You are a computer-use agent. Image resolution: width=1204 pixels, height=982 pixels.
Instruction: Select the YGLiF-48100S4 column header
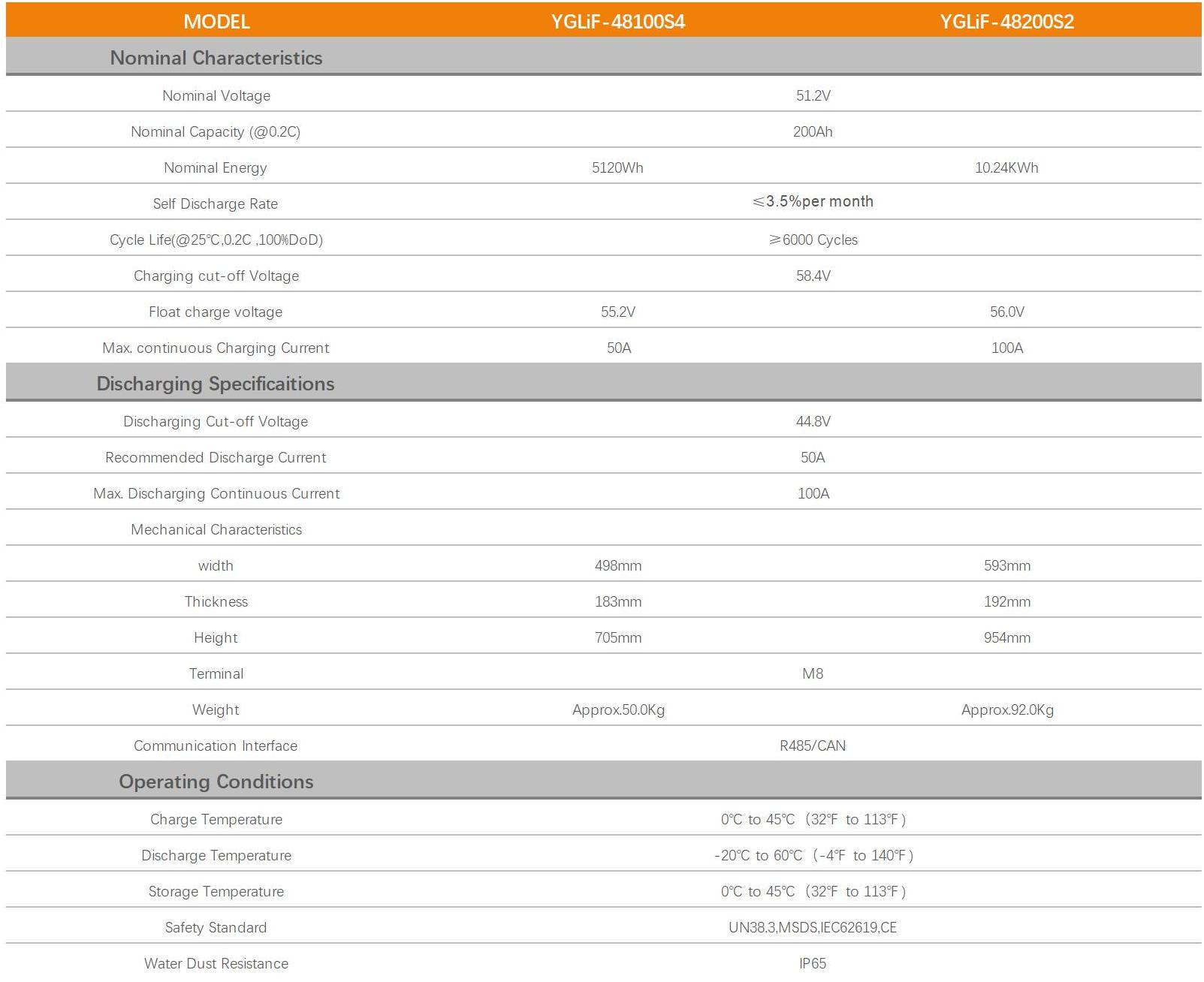(617, 21)
